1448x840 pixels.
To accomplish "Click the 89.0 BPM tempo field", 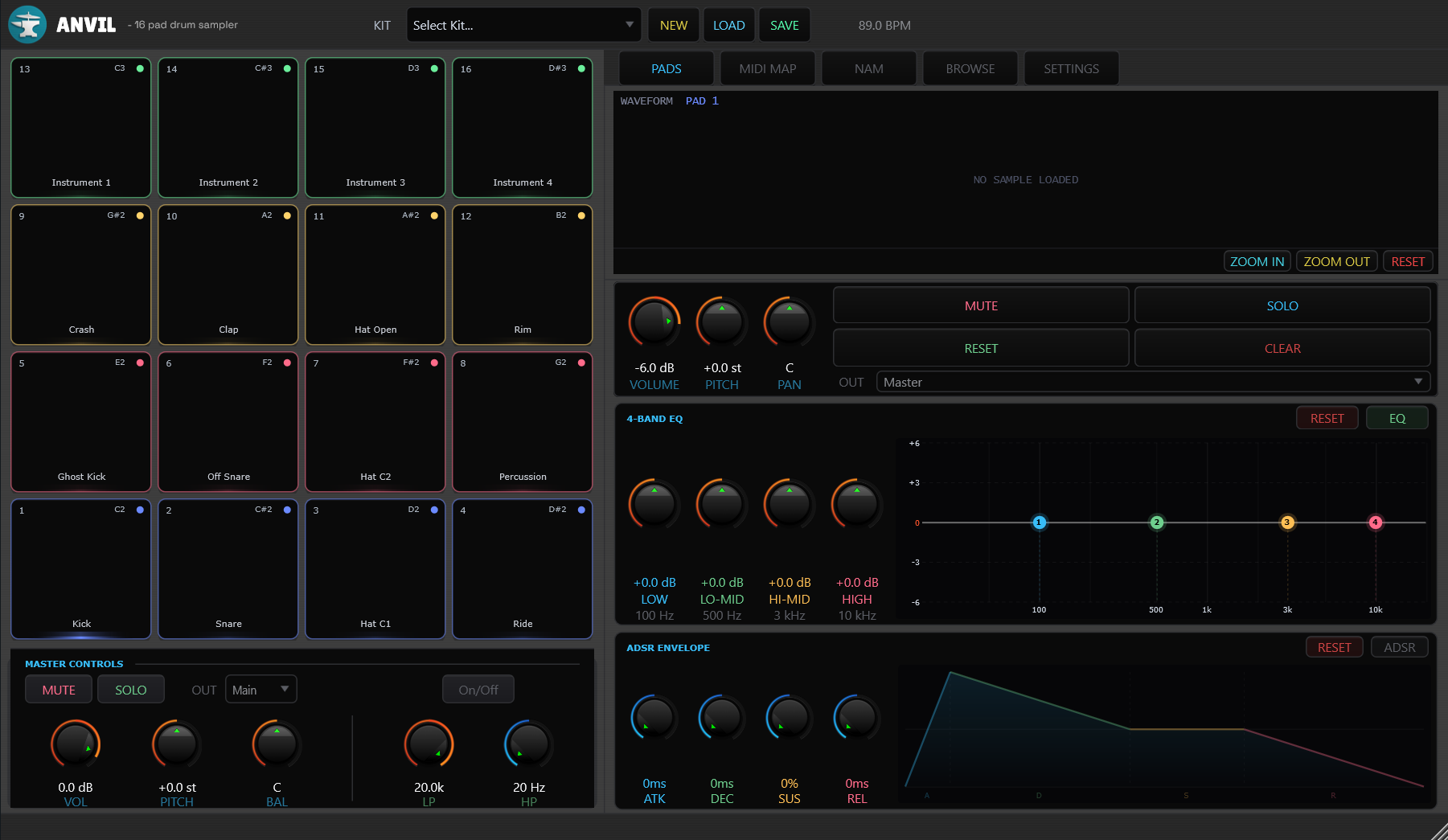I will coord(884,25).
